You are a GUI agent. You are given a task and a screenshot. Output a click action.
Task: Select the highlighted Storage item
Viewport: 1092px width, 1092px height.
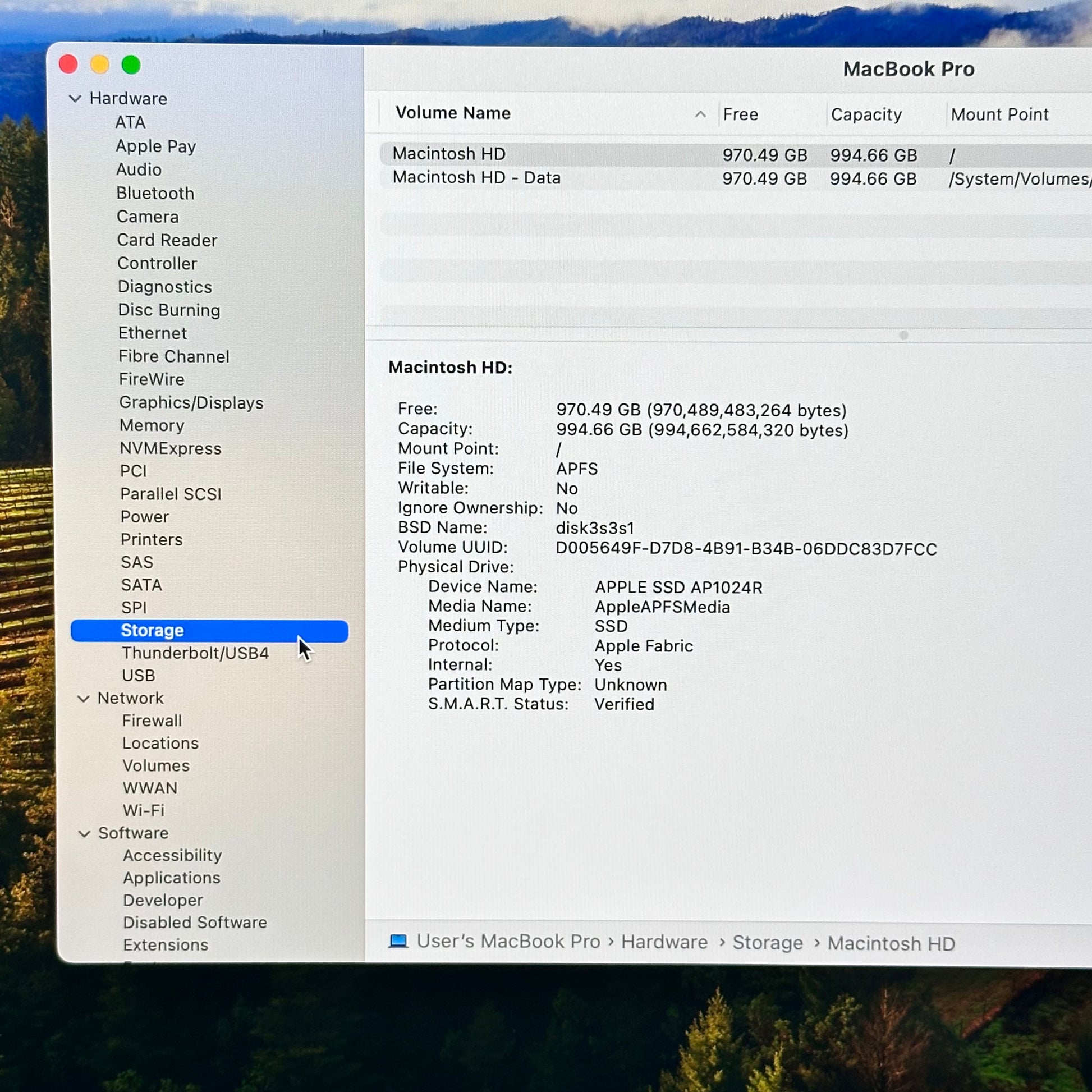point(210,631)
